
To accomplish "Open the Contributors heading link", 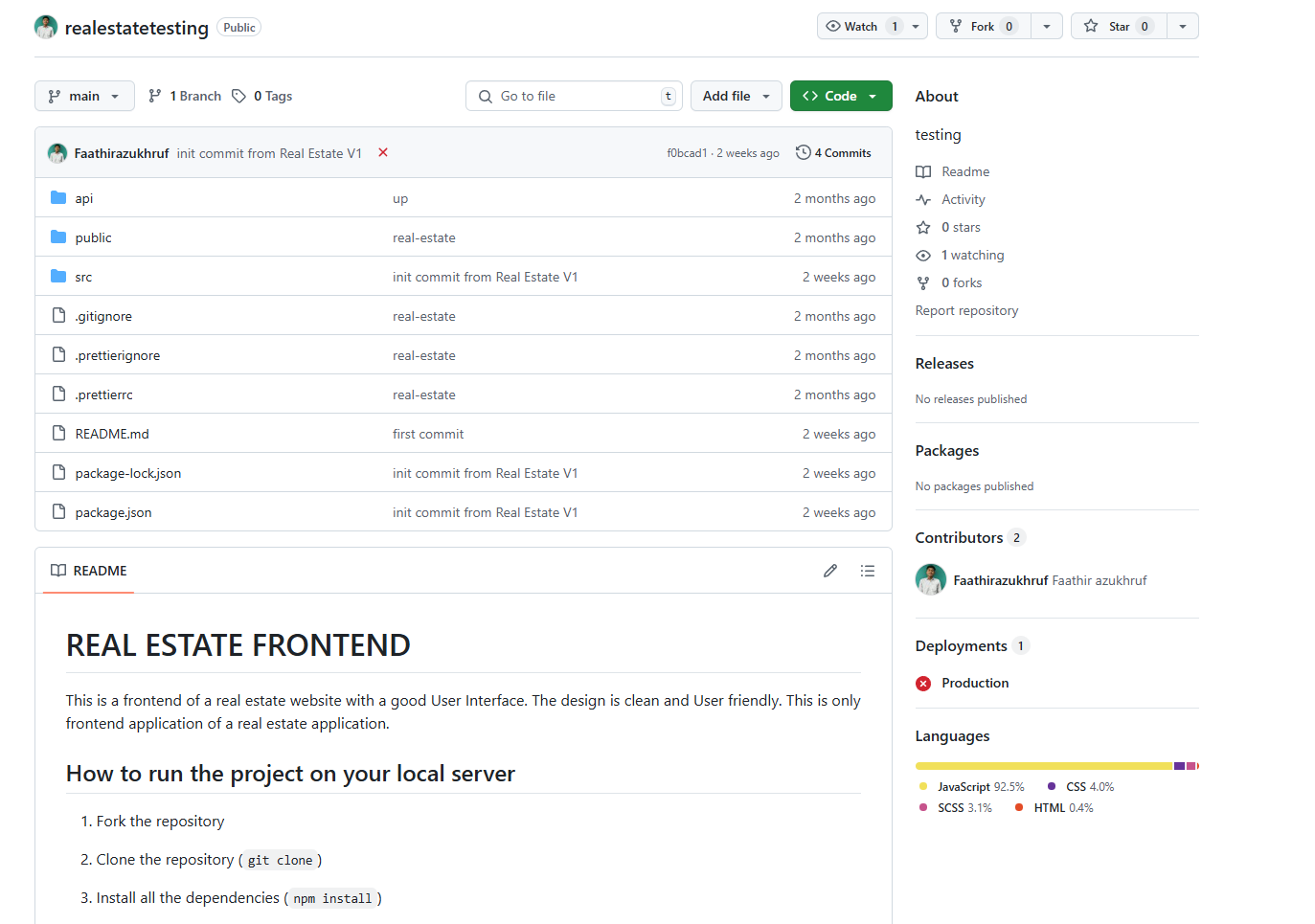I will [x=970, y=538].
